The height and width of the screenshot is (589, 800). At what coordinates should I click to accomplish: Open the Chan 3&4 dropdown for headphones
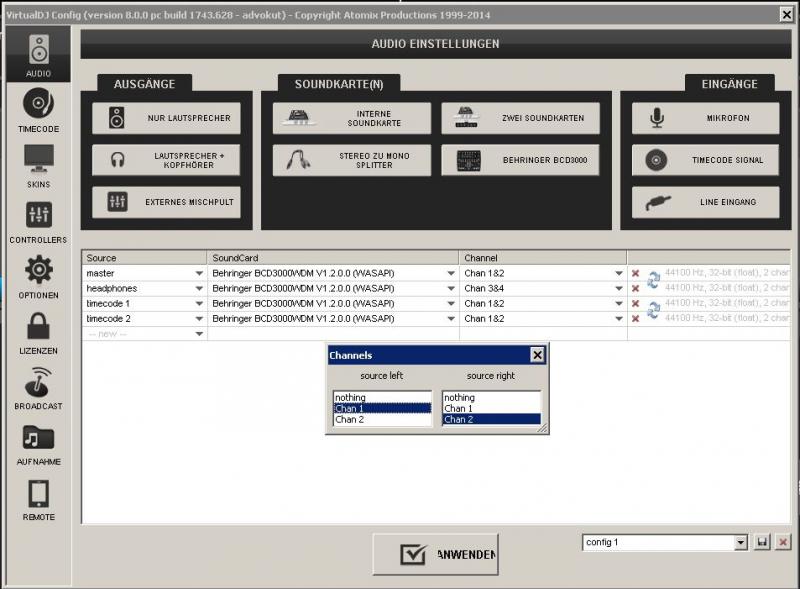click(619, 288)
